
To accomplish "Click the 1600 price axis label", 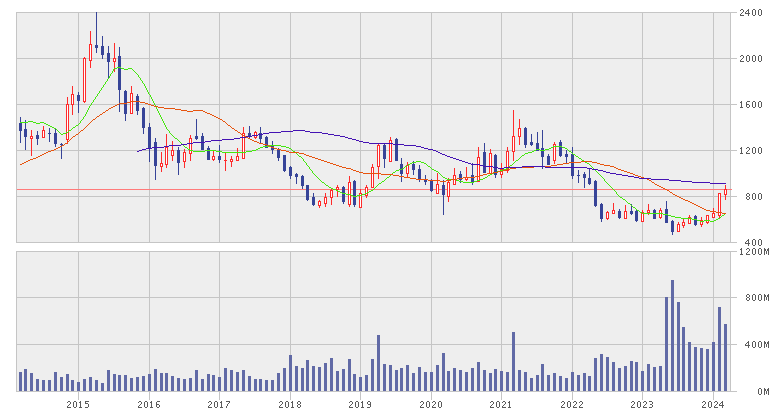I will tap(750, 105).
